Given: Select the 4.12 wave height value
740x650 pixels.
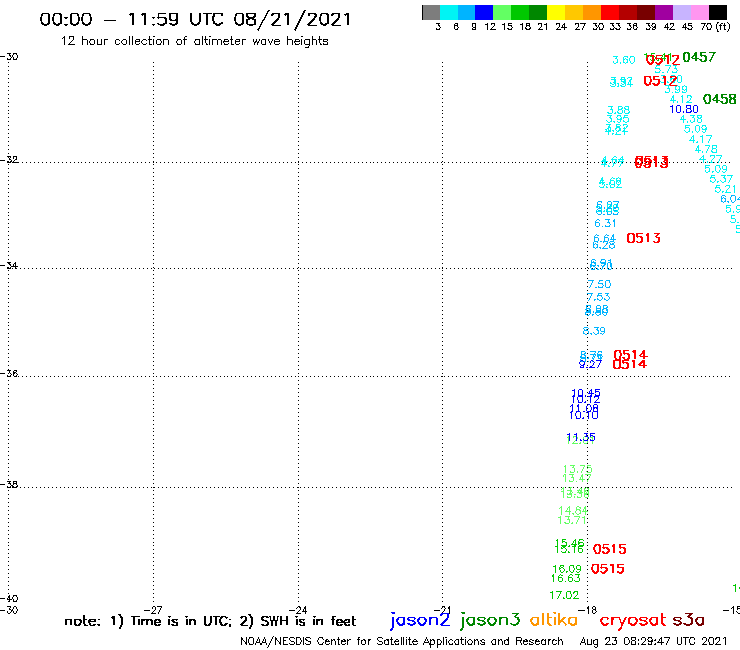Looking at the screenshot, I should tap(681, 99).
